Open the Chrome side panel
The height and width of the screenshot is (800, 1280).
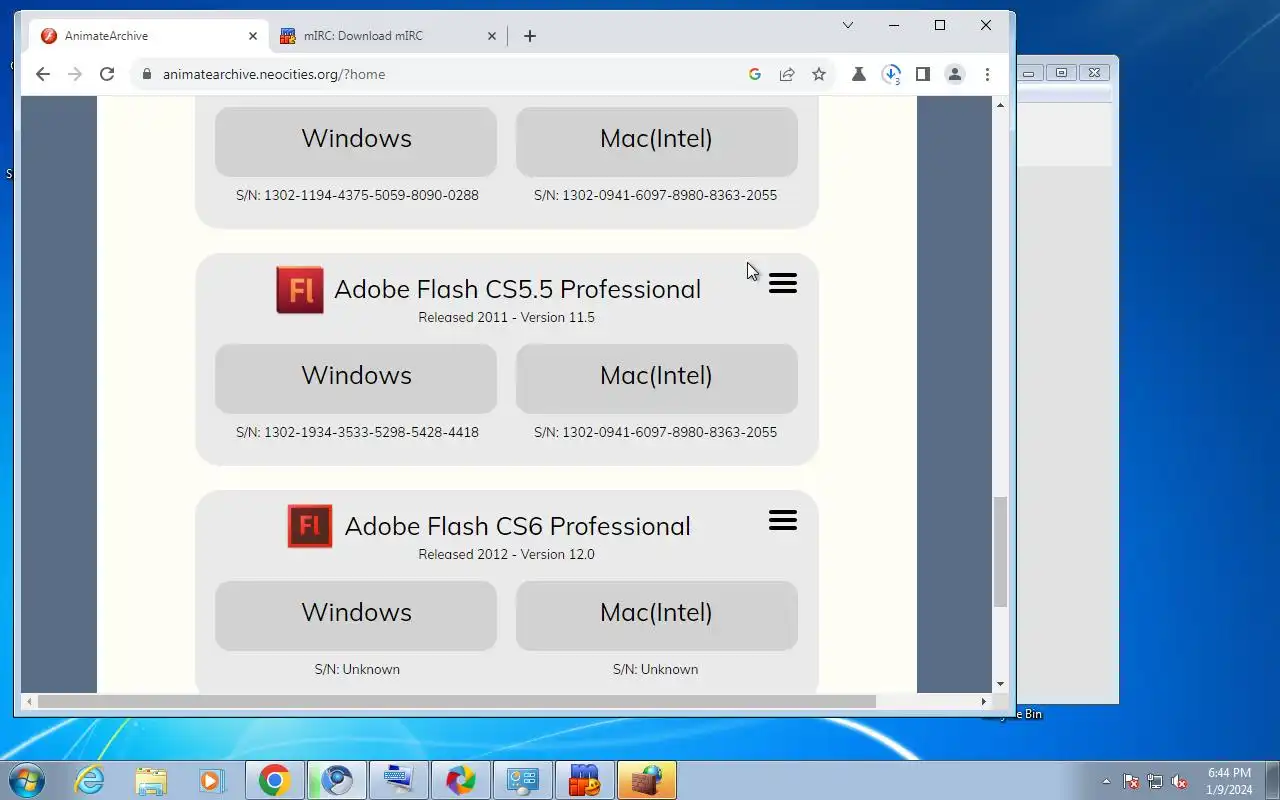click(x=923, y=74)
